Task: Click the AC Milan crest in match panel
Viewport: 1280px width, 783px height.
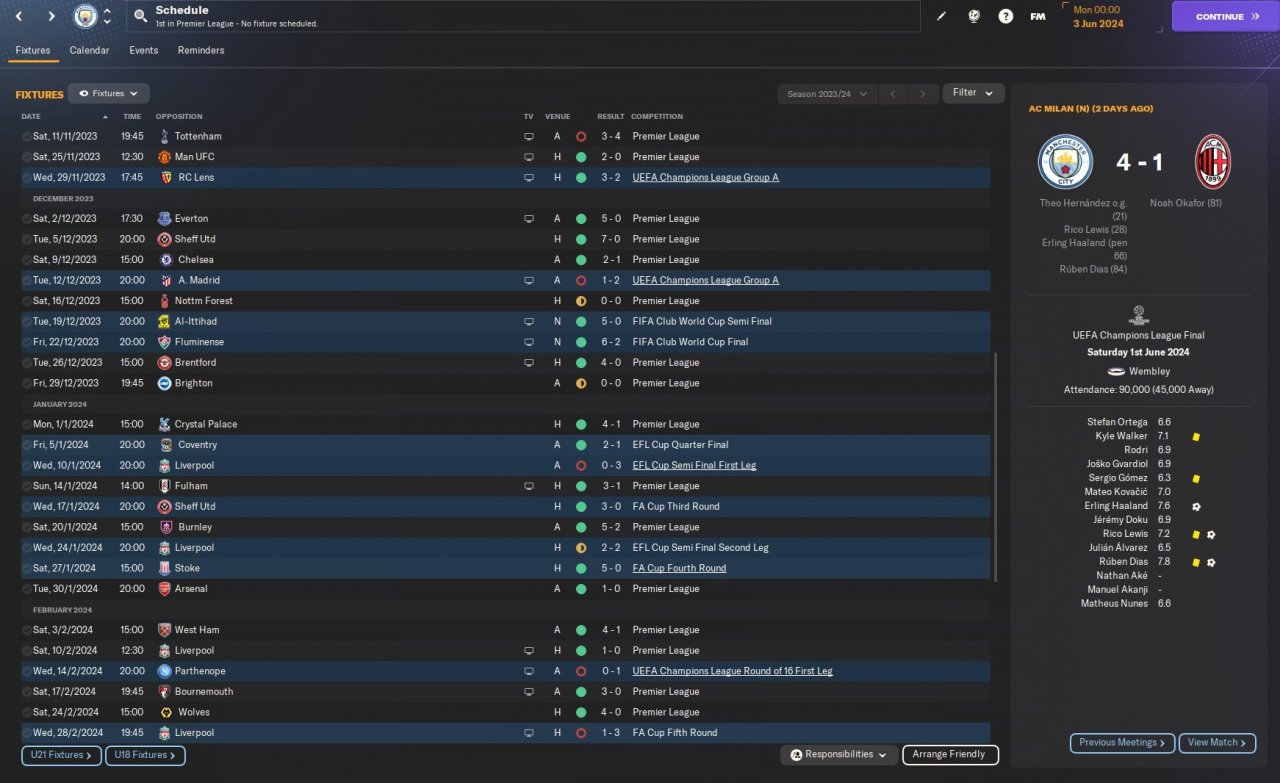Action: (x=1213, y=162)
